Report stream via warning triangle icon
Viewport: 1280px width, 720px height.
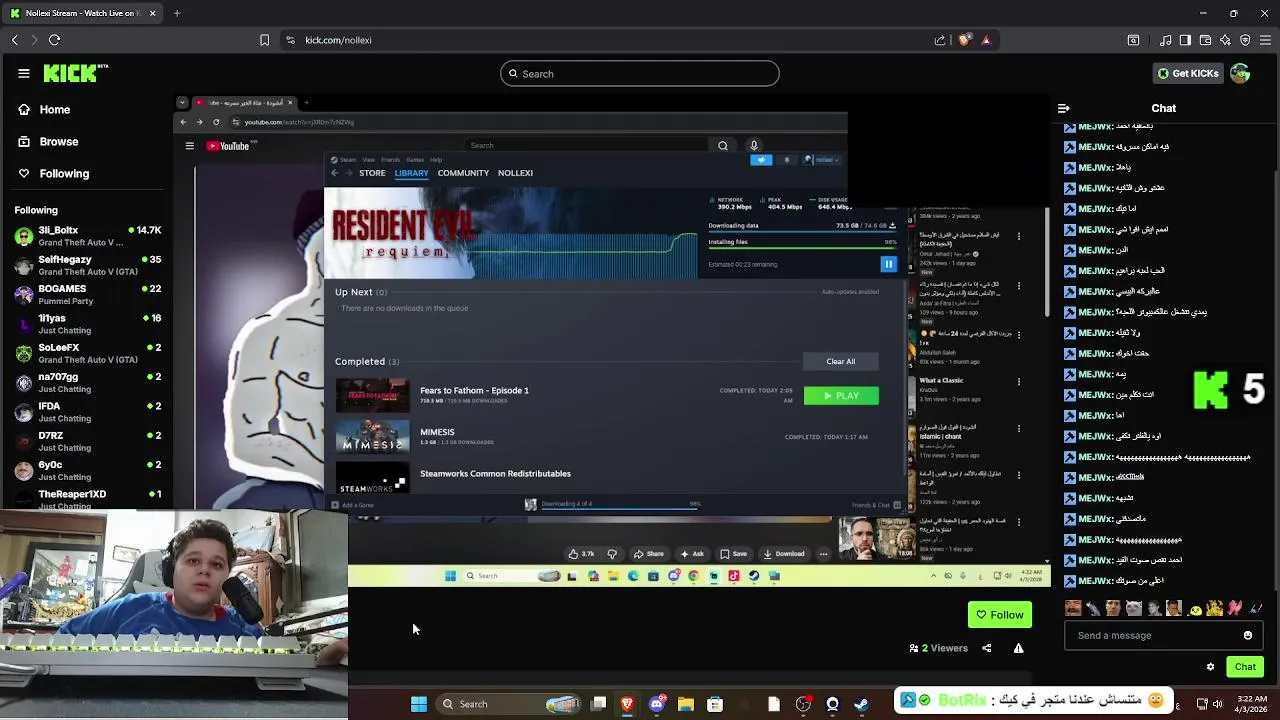click(1018, 648)
